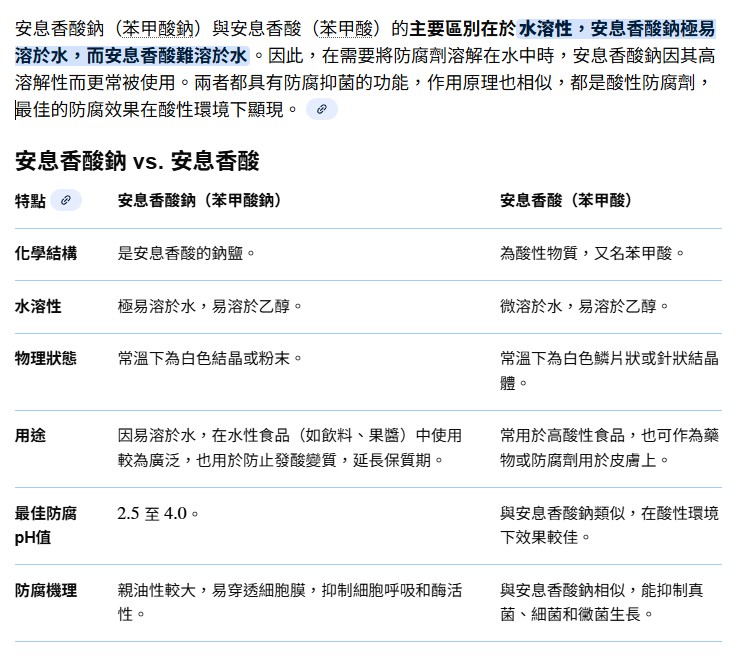The width and height of the screenshot is (742, 669).
Task: Click the cell starting with 親油性較大
Action: [x=290, y=602]
